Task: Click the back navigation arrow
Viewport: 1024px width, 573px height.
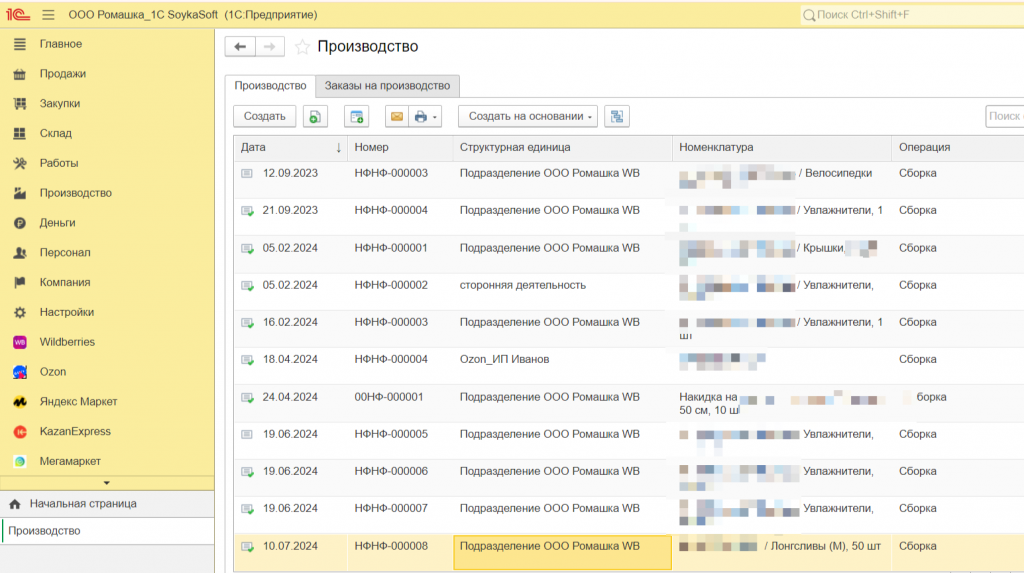Action: pyautogui.click(x=240, y=47)
